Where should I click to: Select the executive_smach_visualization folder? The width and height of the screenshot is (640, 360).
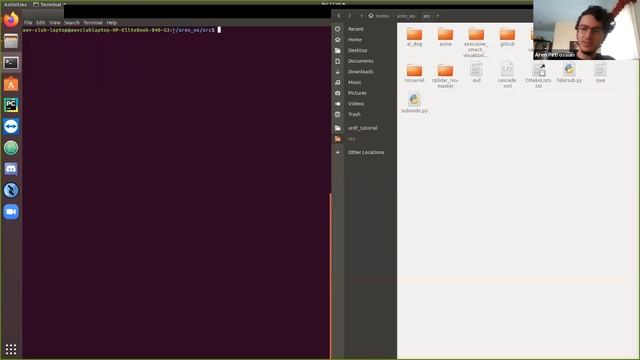[x=476, y=42]
